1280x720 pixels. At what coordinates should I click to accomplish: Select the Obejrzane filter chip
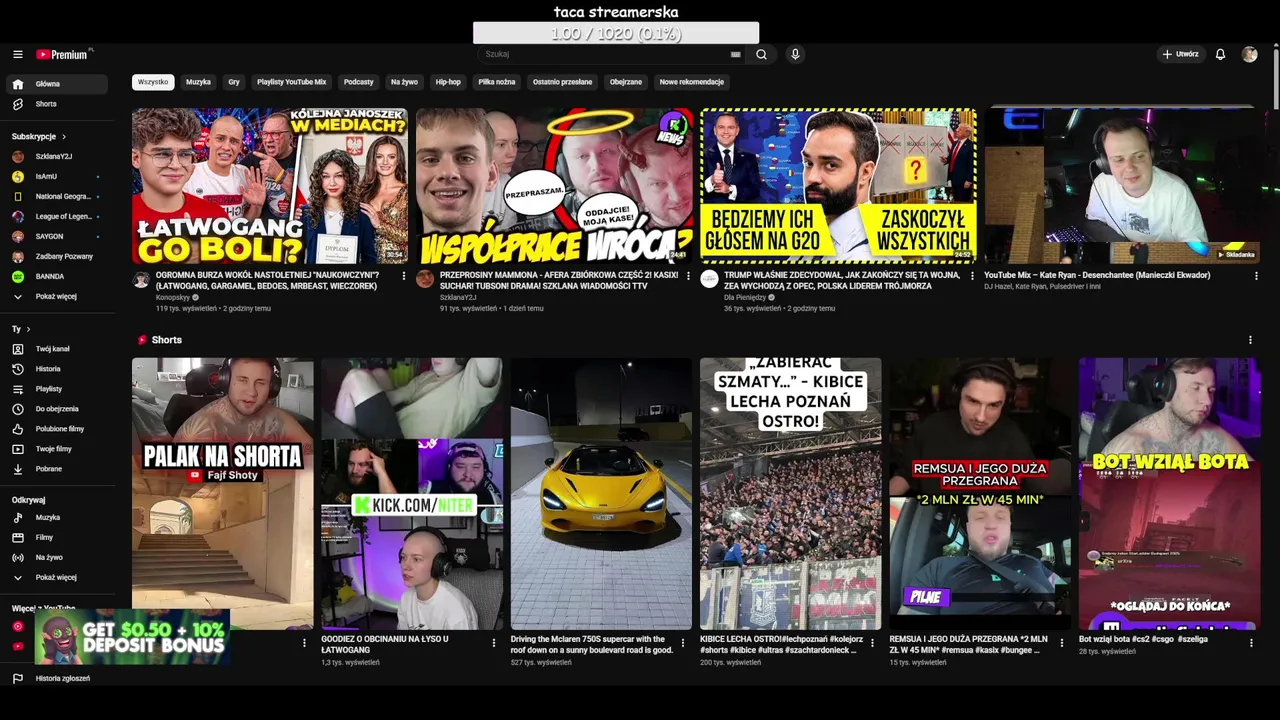click(x=626, y=82)
